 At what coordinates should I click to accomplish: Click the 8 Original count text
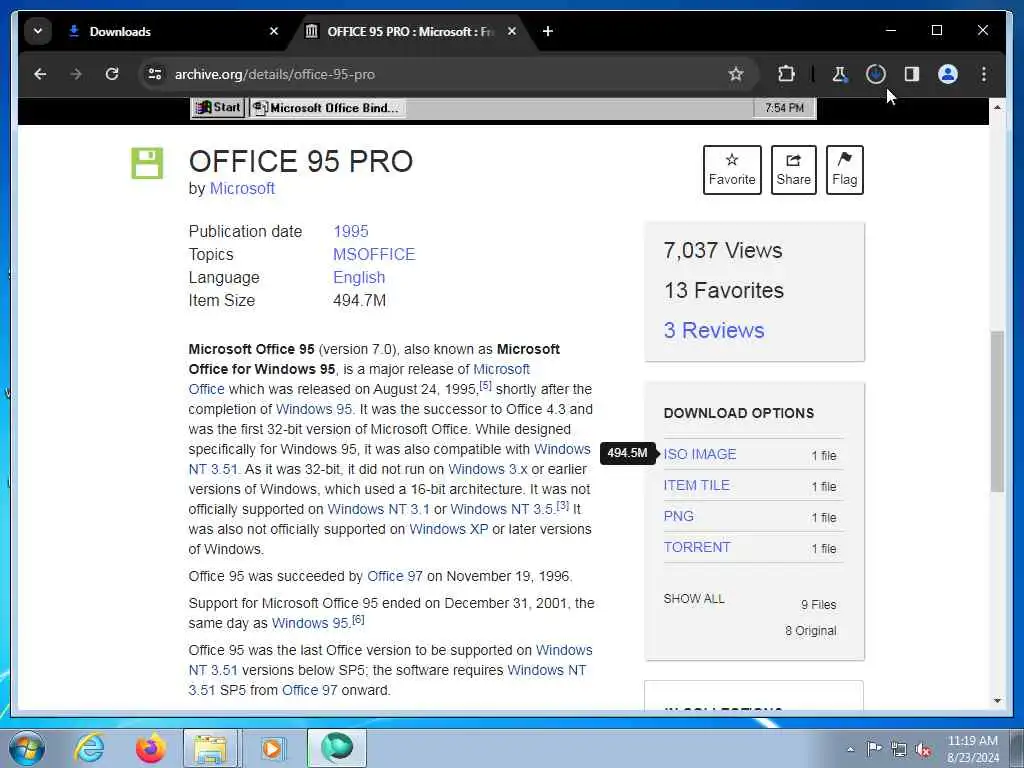[810, 631]
